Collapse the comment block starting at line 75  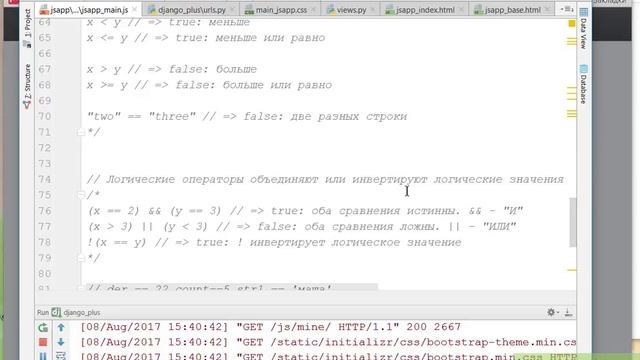(x=81, y=195)
